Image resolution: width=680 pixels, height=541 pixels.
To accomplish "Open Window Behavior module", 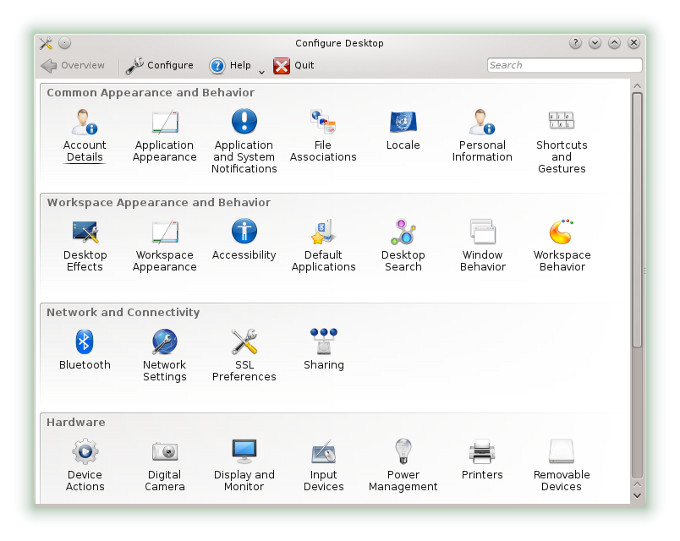I will (x=482, y=246).
